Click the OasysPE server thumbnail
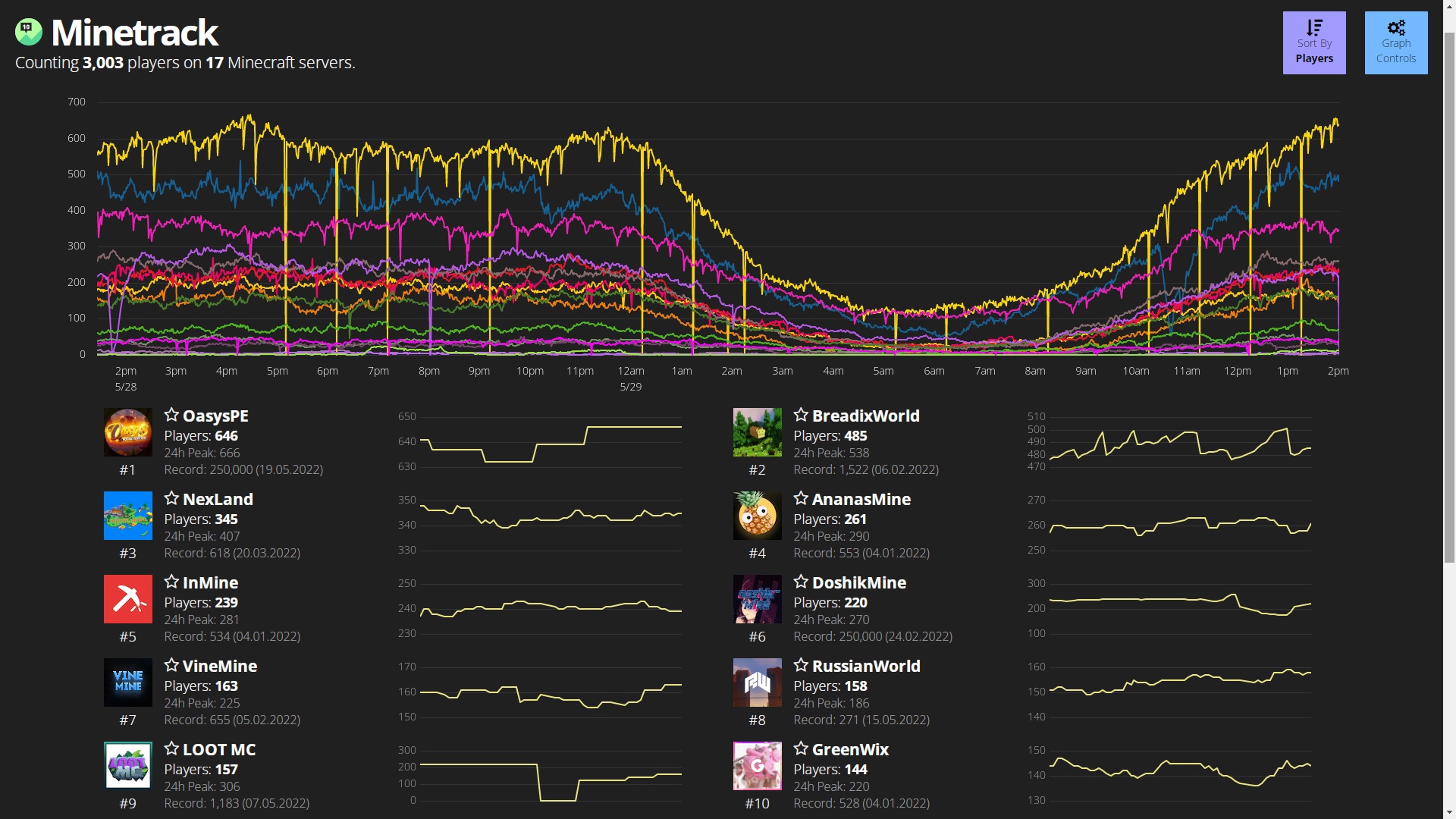Screen dimensions: 1456x819 [x=127, y=432]
